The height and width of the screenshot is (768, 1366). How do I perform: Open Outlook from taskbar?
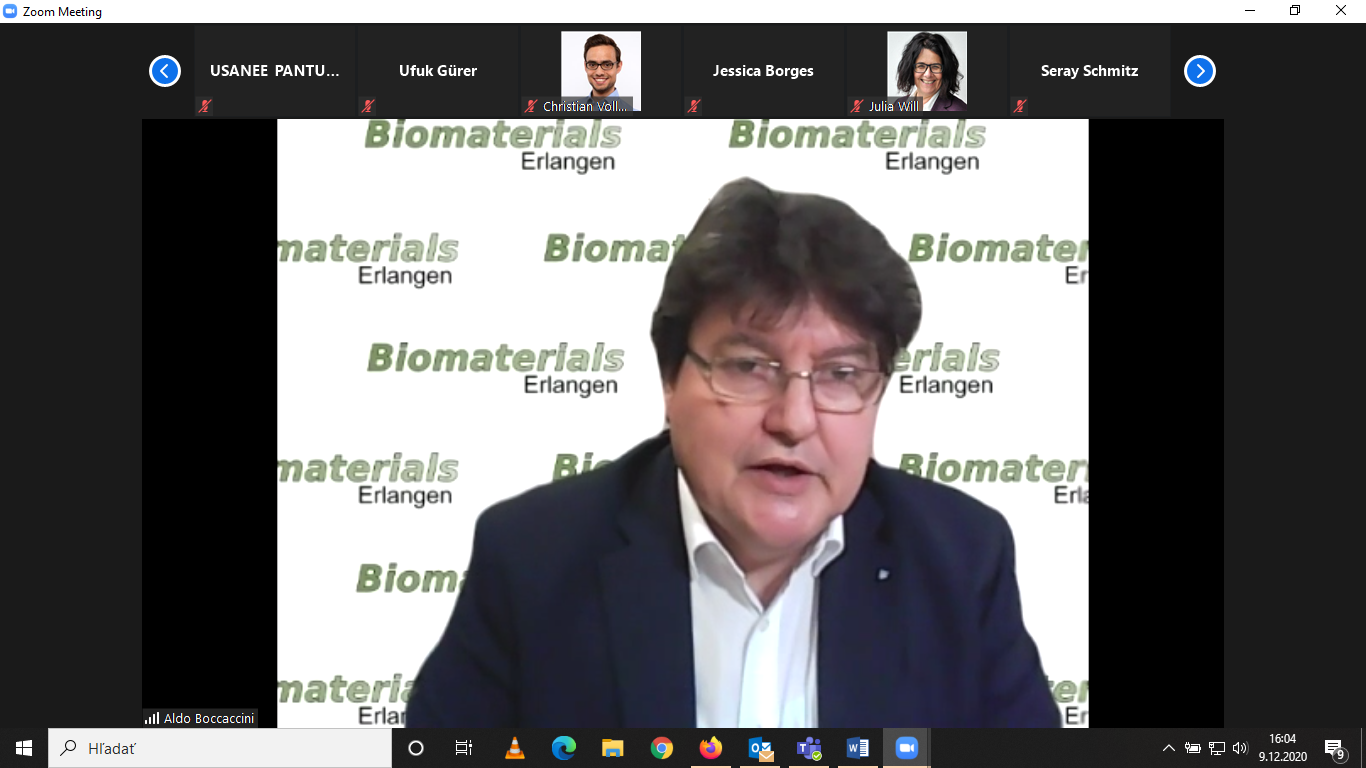(x=760, y=748)
